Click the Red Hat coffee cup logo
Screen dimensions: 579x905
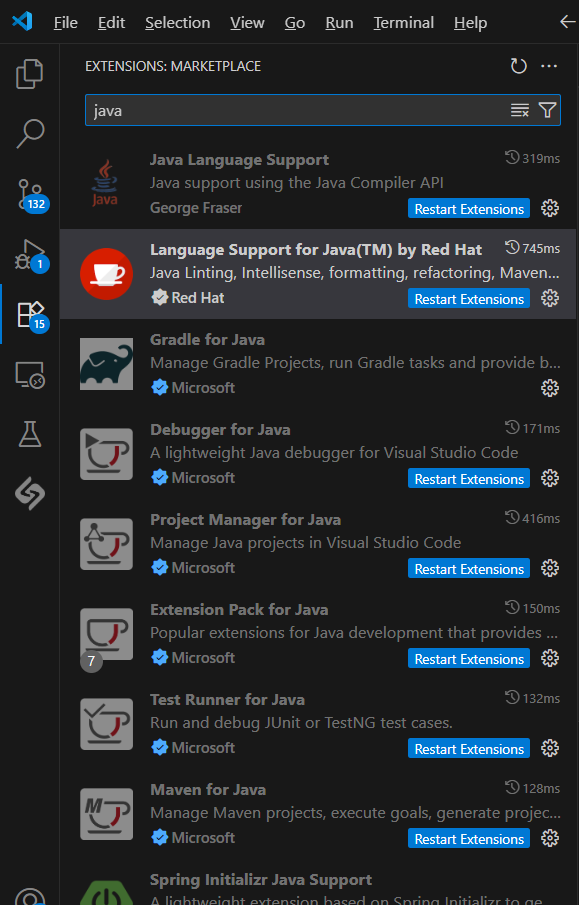106,274
